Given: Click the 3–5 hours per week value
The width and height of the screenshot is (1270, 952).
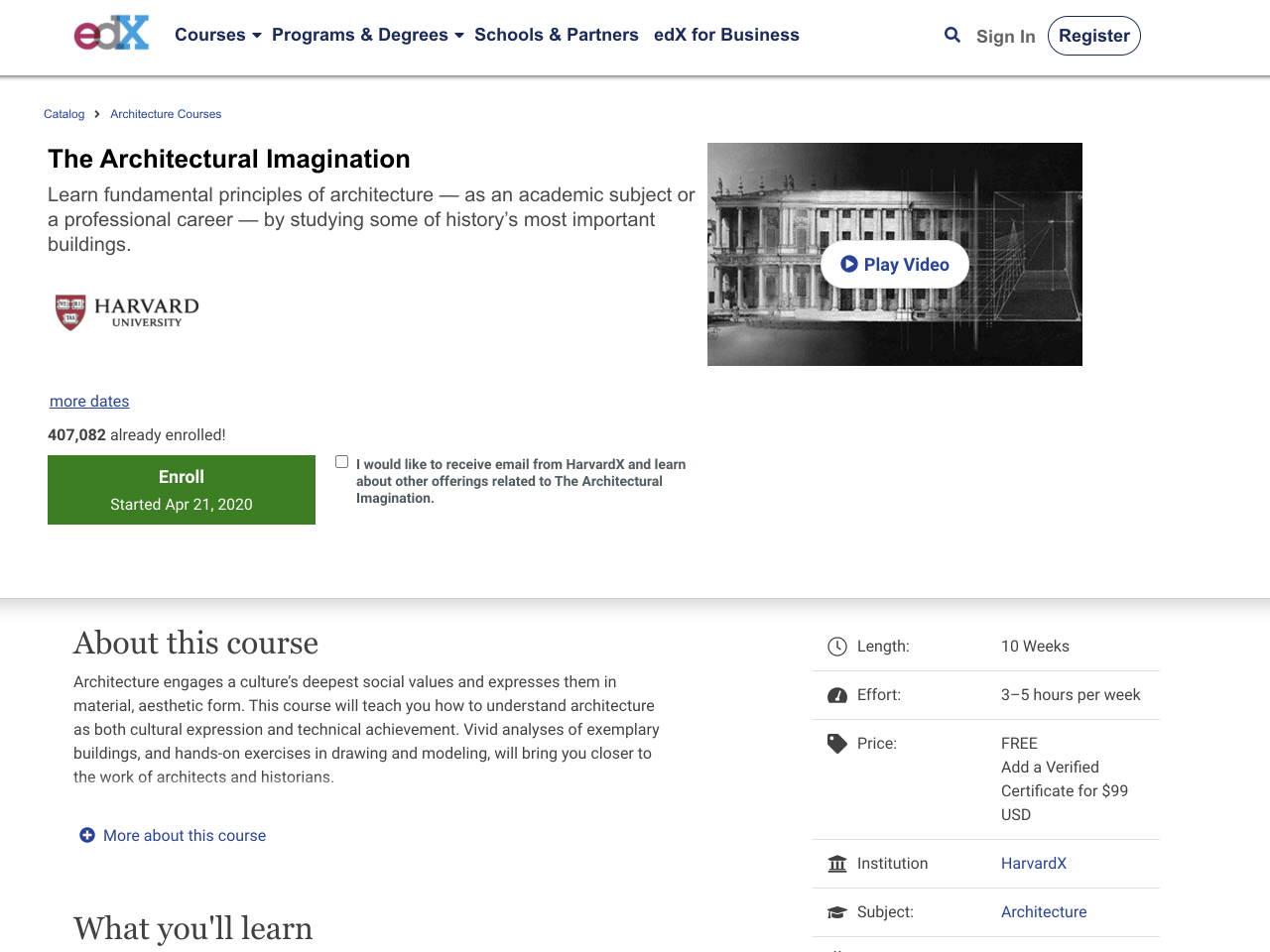Looking at the screenshot, I should coord(1071,694).
